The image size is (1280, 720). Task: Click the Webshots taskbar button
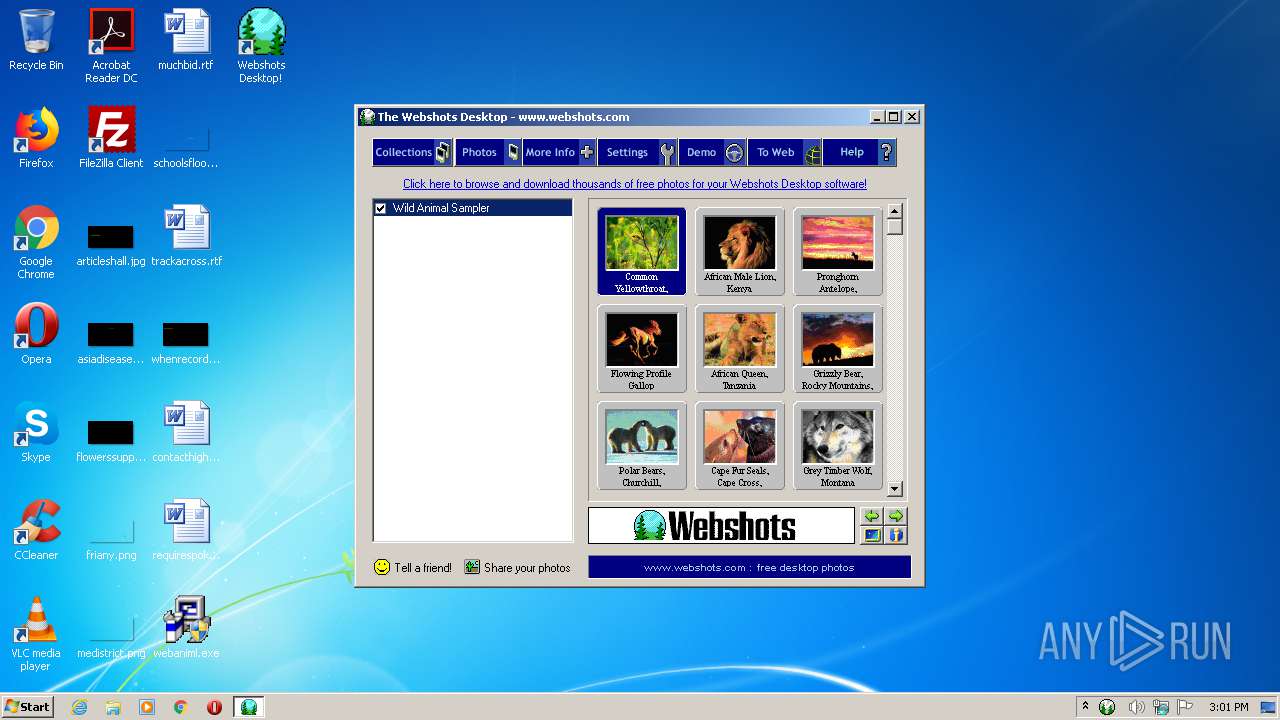coord(249,707)
